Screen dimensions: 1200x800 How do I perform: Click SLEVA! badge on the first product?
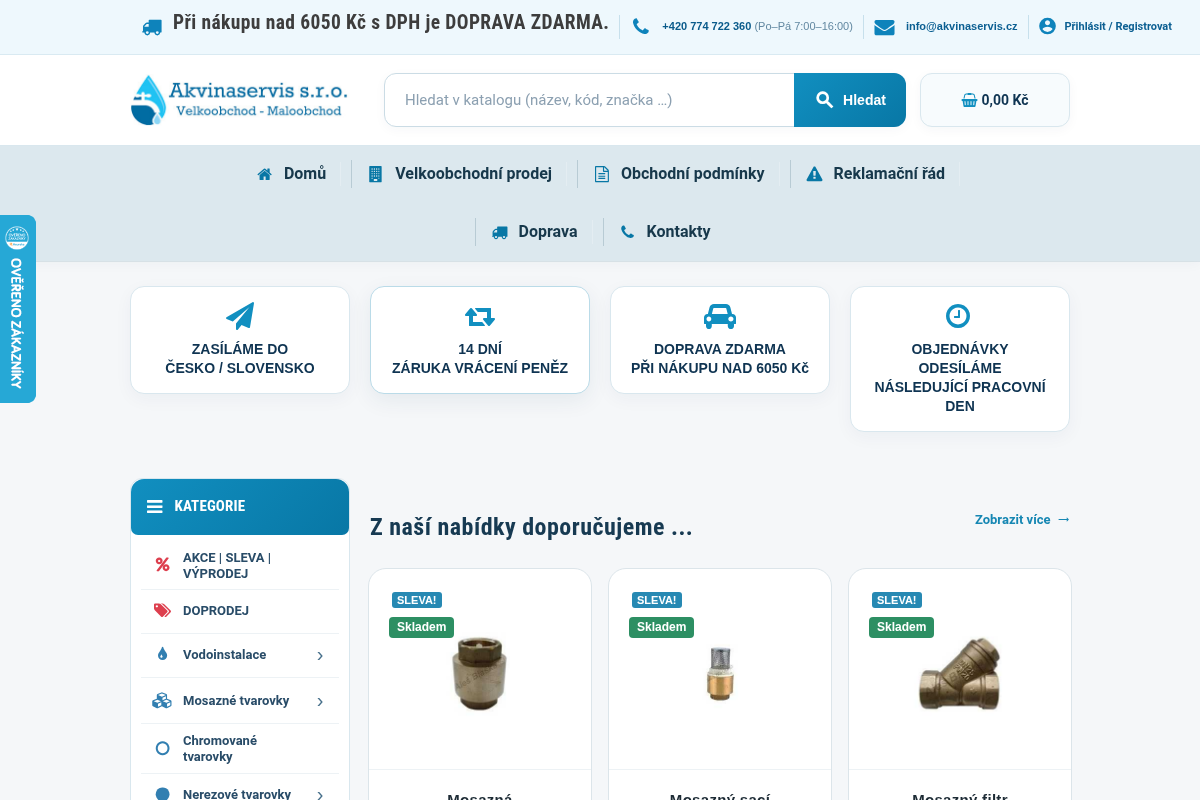[417, 600]
